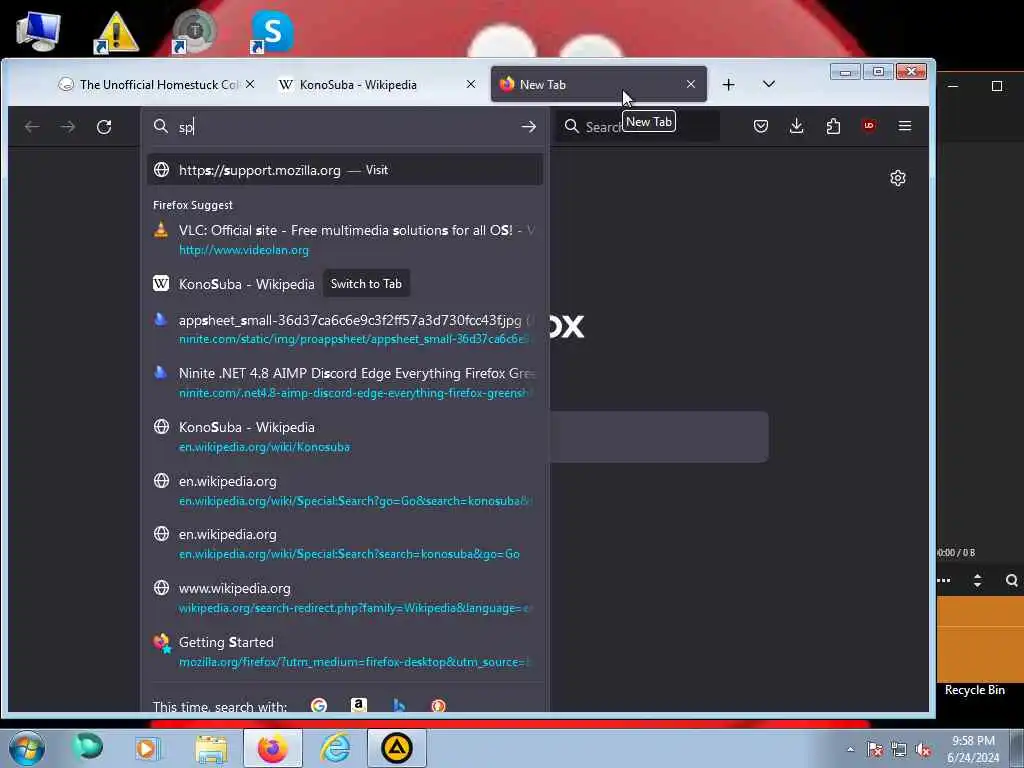This screenshot has height=768, width=1024.
Task: Reload the page with the refresh icon
Action: click(x=104, y=127)
